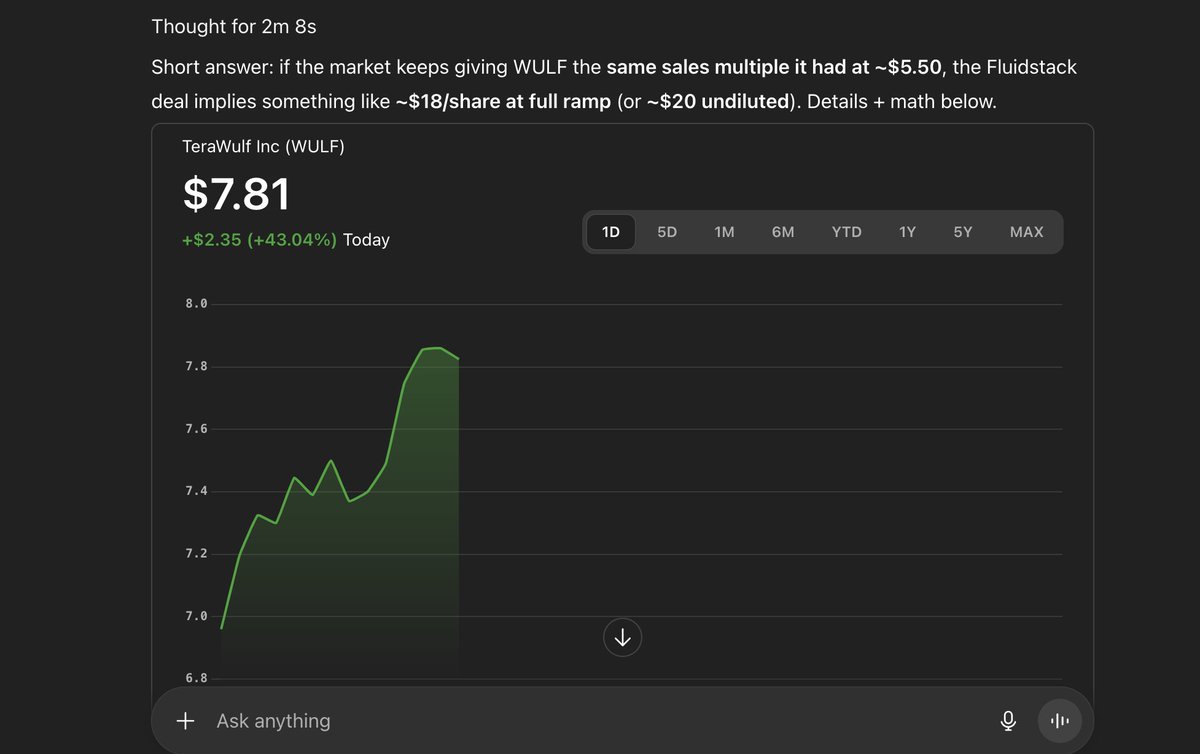
Task: Click the bold '~$18/share at full ramp' text
Action: click(503, 102)
